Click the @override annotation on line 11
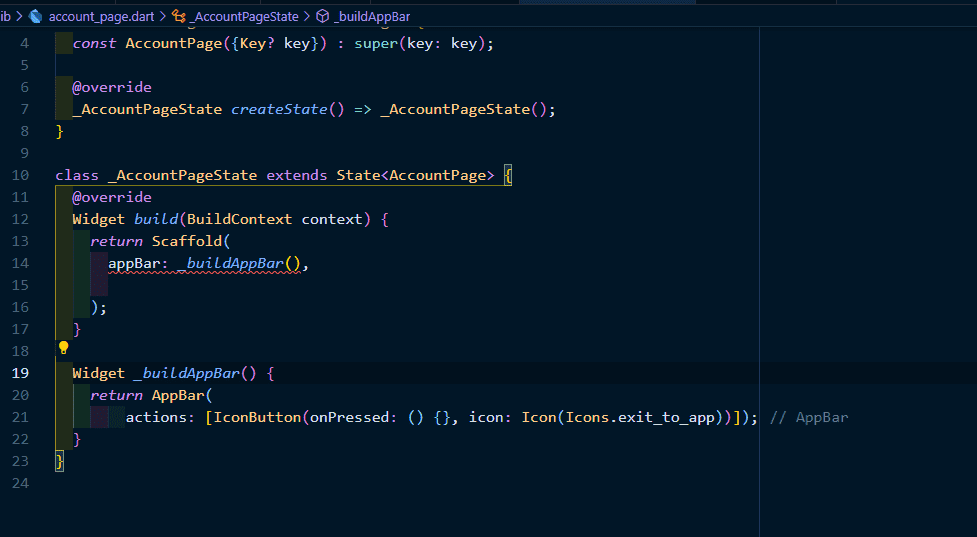This screenshot has height=537, width=977. tap(112, 197)
